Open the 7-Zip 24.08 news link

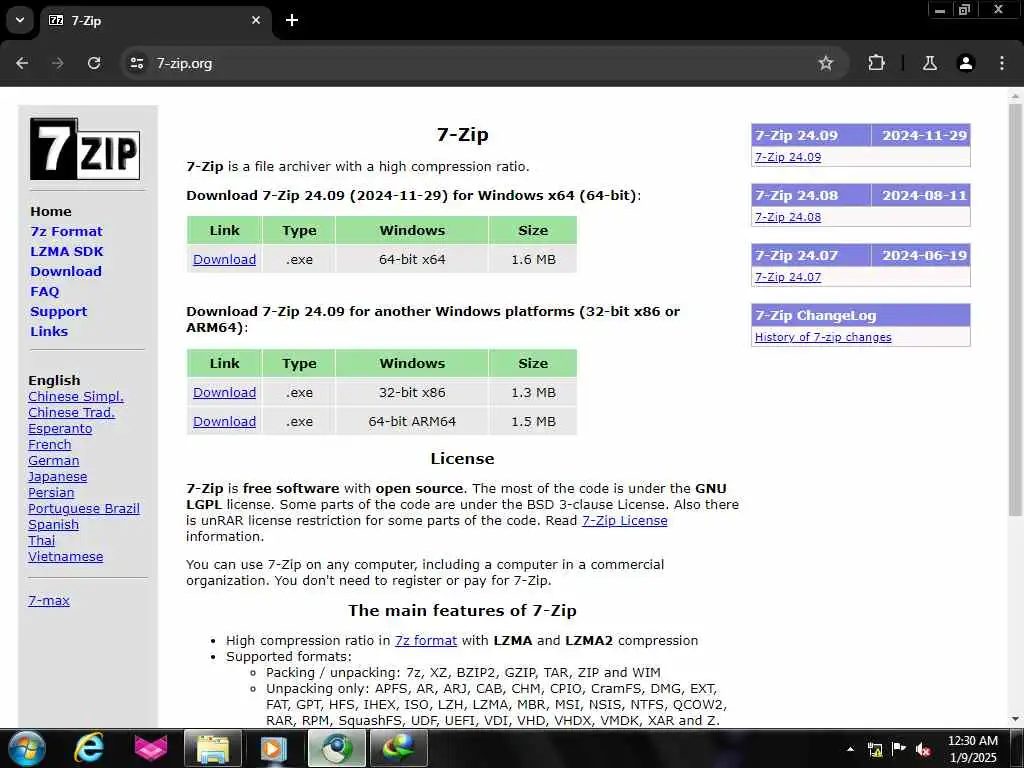[788, 217]
